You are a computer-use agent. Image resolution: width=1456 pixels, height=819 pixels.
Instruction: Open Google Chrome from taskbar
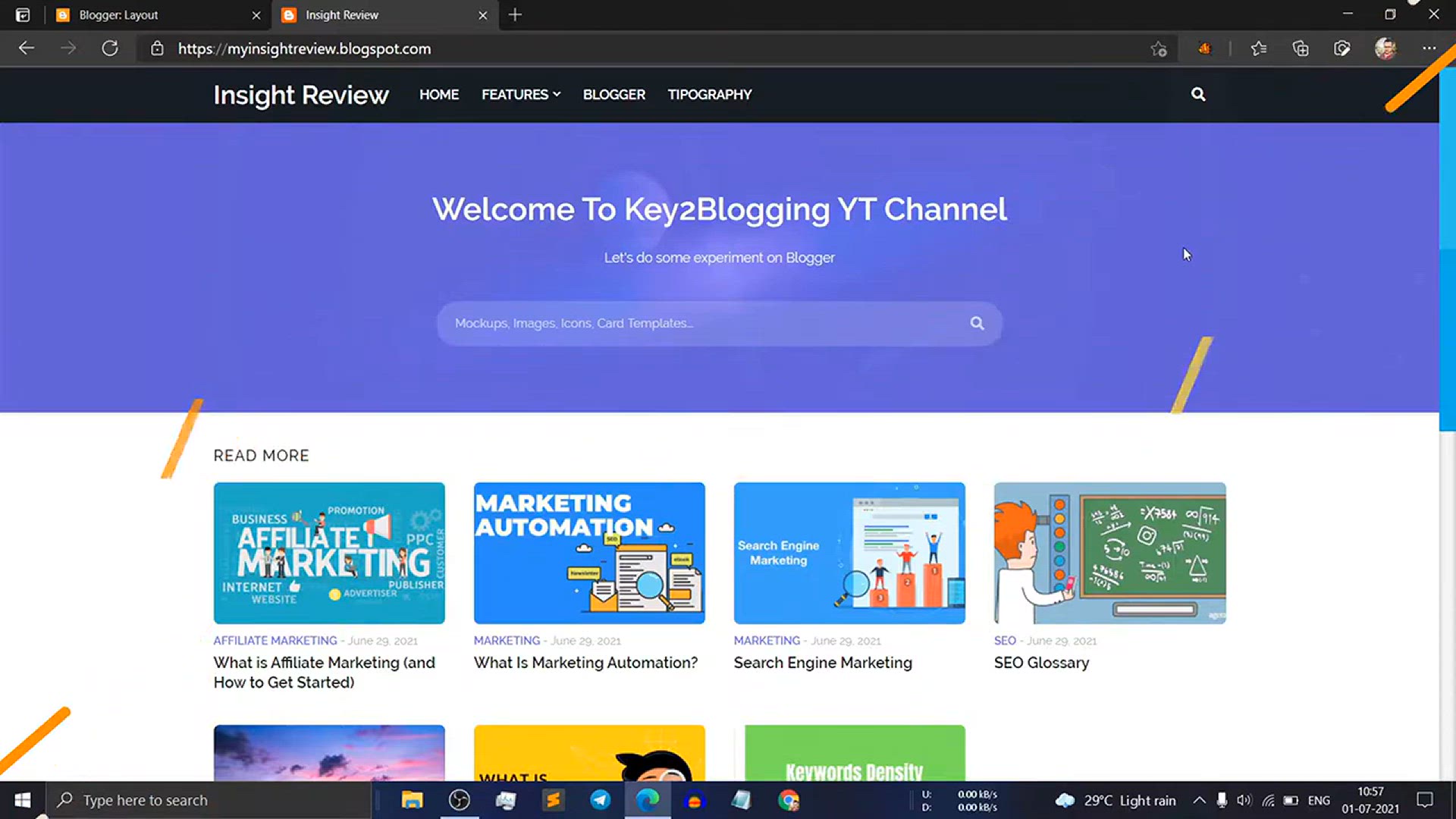click(788, 800)
